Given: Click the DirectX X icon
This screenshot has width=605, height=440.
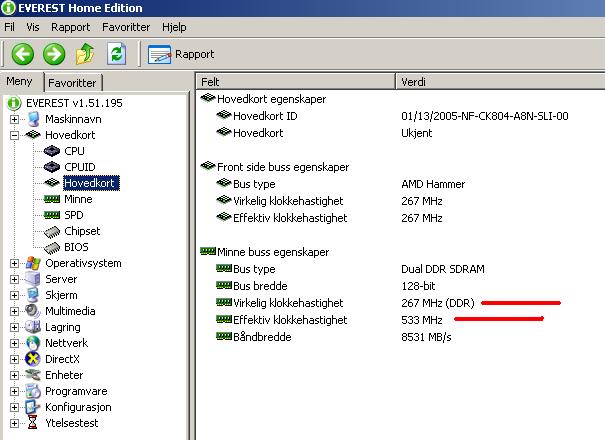Looking at the screenshot, I should (33, 359).
